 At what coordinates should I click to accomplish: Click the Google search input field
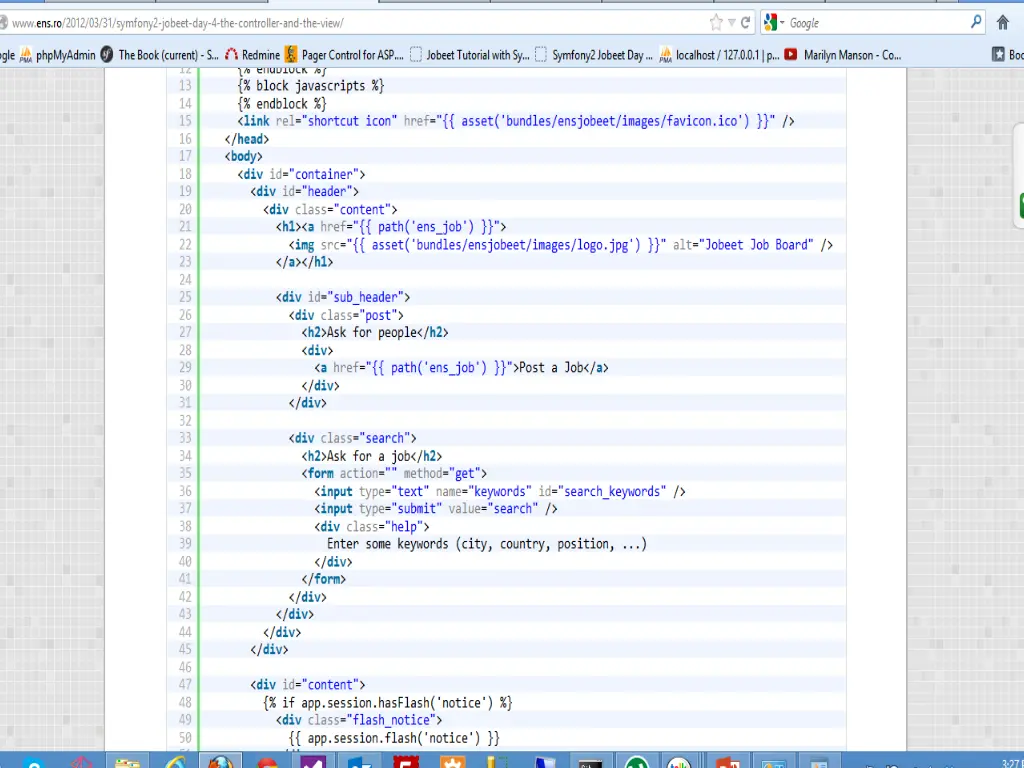pyautogui.click(x=875, y=23)
